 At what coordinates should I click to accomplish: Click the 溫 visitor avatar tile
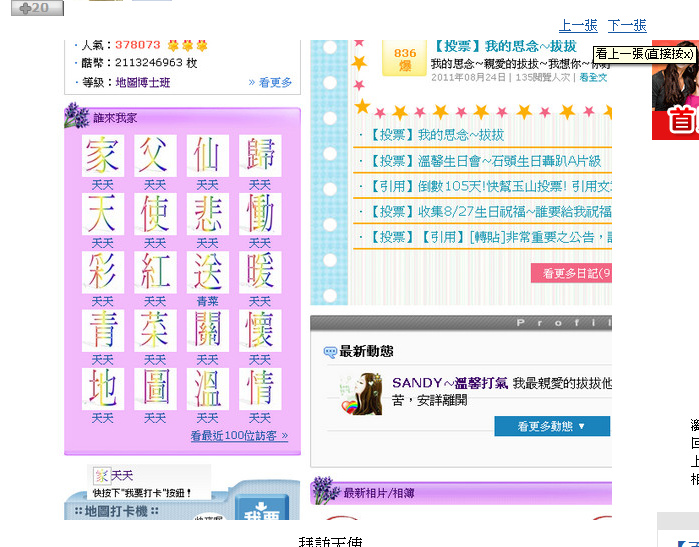pyautogui.click(x=208, y=389)
